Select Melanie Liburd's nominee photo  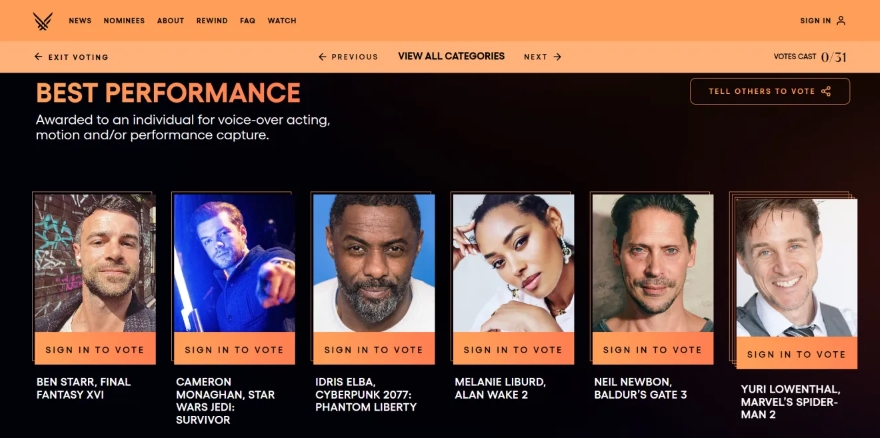[513, 262]
